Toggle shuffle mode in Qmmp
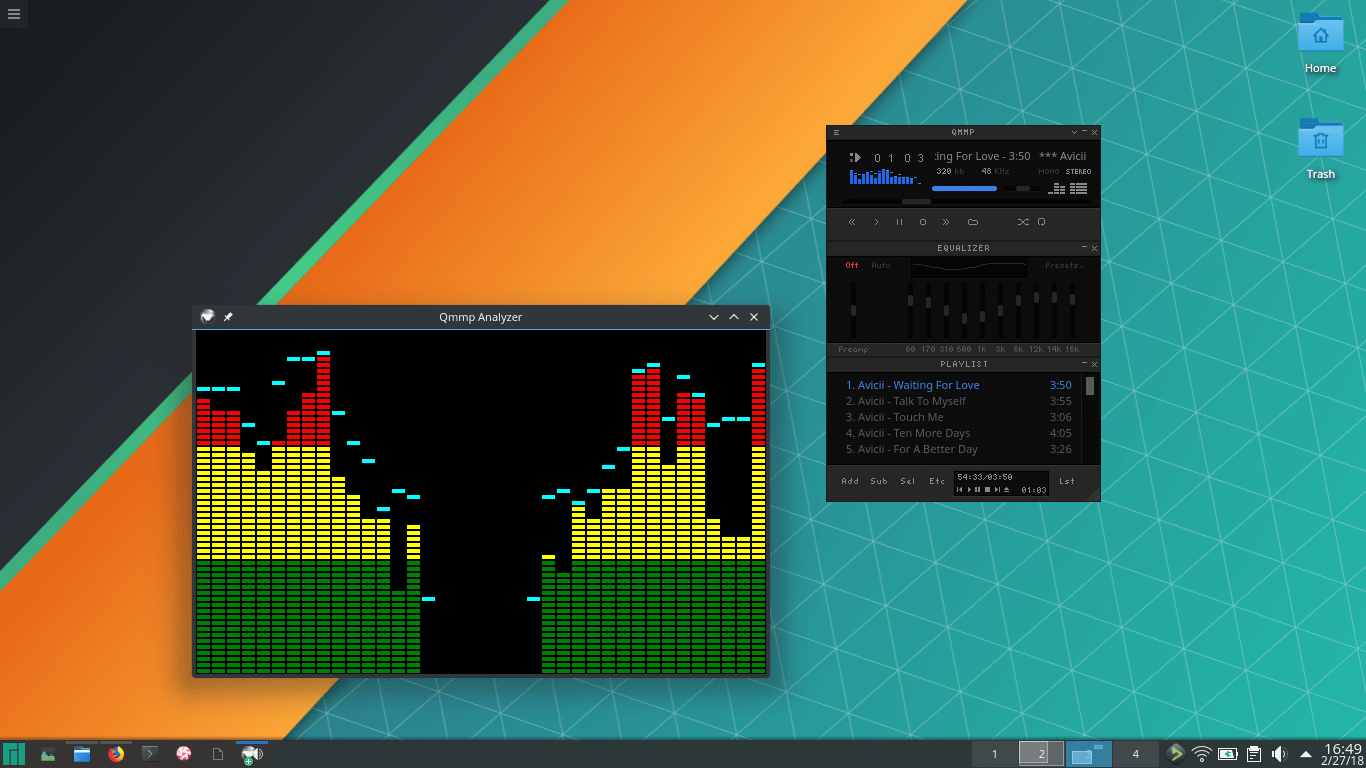Viewport: 1366px width, 768px height. pos(1023,222)
